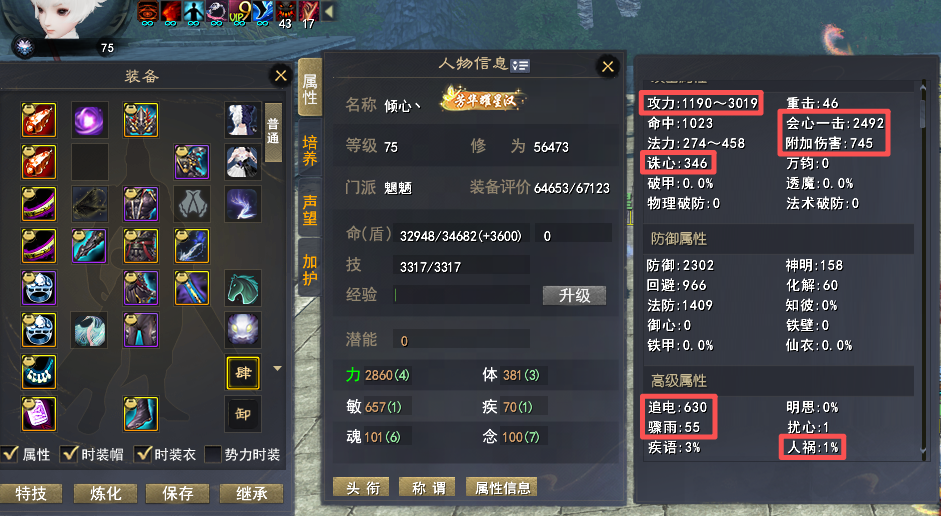Click the 经验 progress bar

[x=461, y=295]
